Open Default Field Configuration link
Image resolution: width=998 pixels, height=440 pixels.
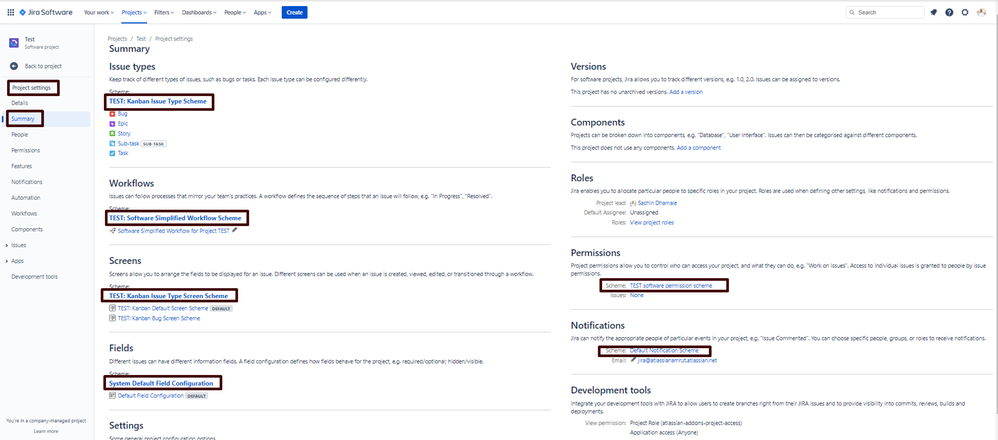click(x=151, y=396)
